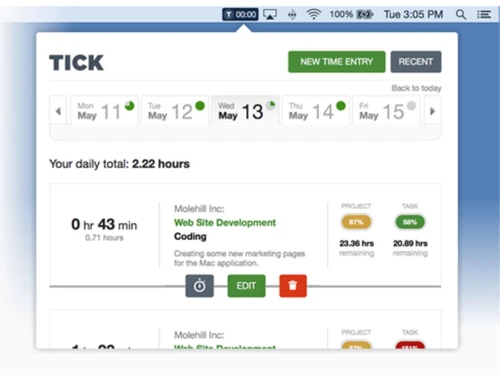Go to previous week with left arrow

coord(58,111)
